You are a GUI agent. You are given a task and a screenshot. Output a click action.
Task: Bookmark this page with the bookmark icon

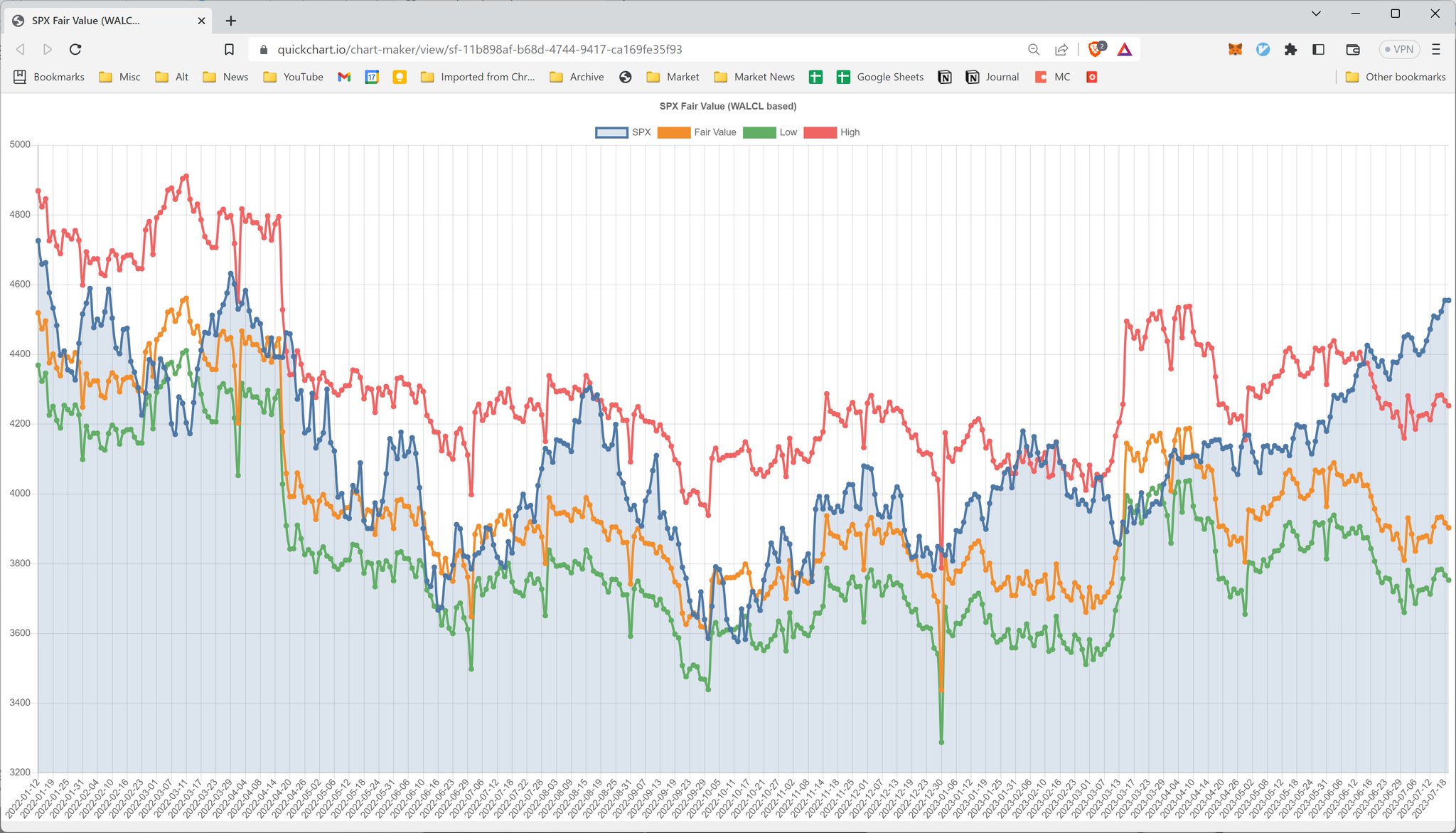coord(229,49)
